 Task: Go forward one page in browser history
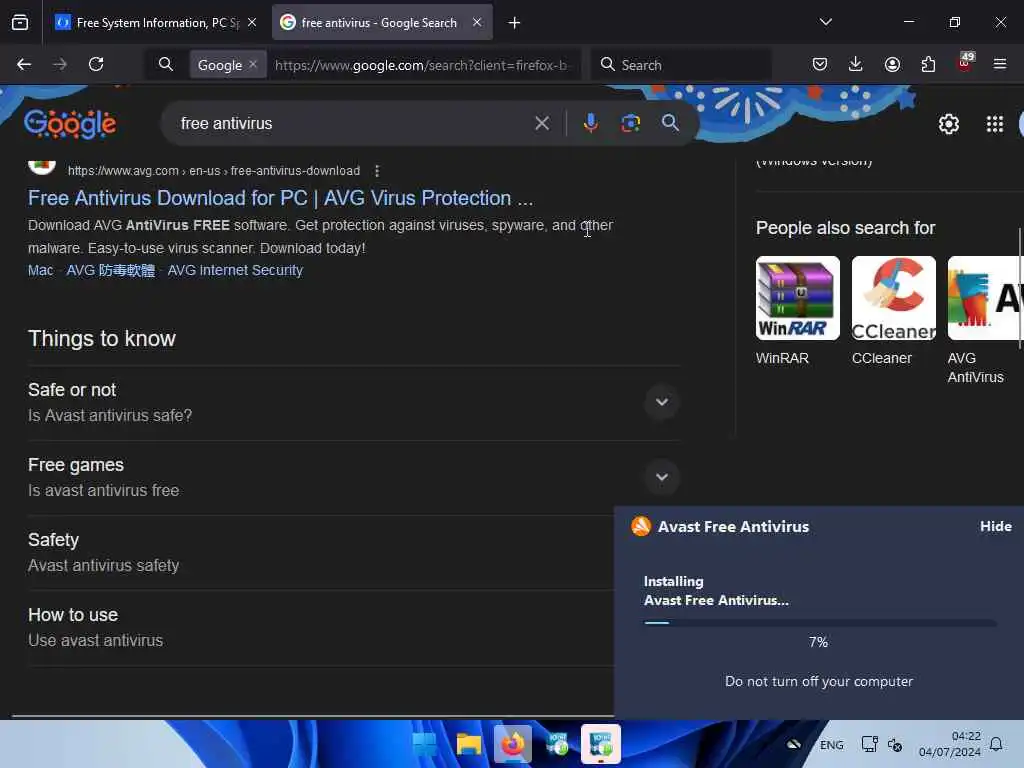[x=60, y=65]
